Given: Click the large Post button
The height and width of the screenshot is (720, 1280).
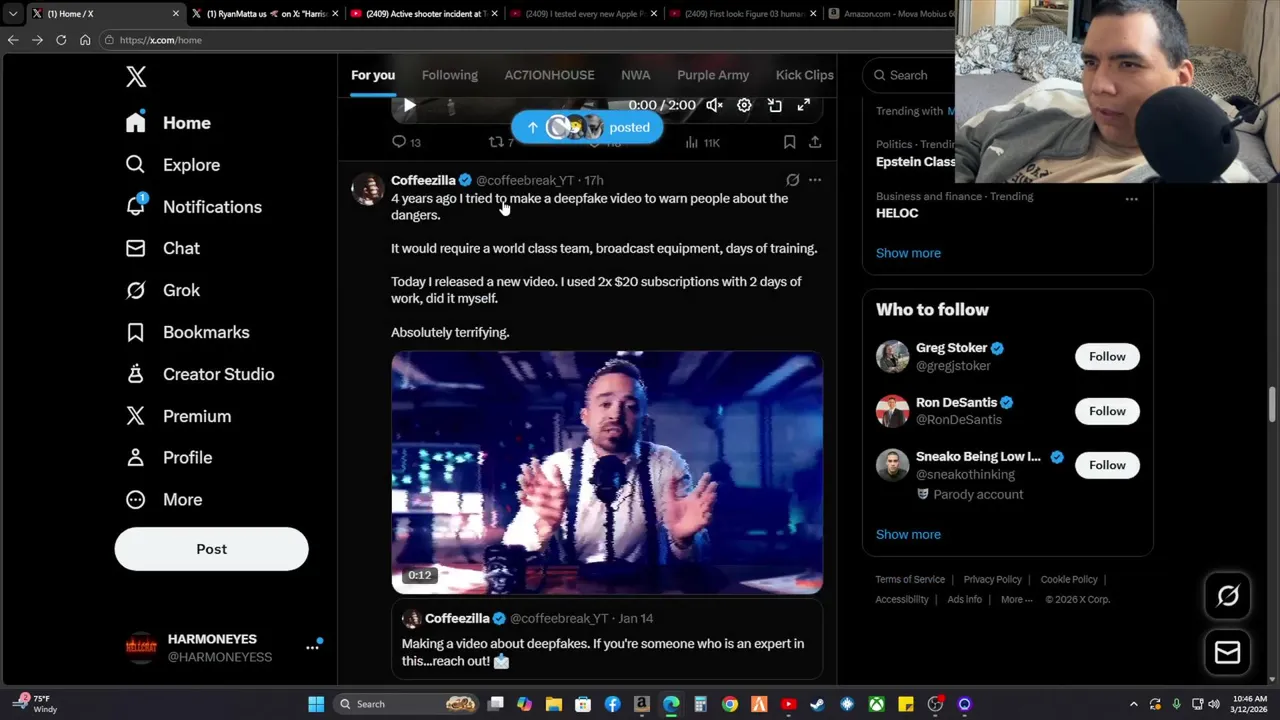Looking at the screenshot, I should click(x=211, y=549).
